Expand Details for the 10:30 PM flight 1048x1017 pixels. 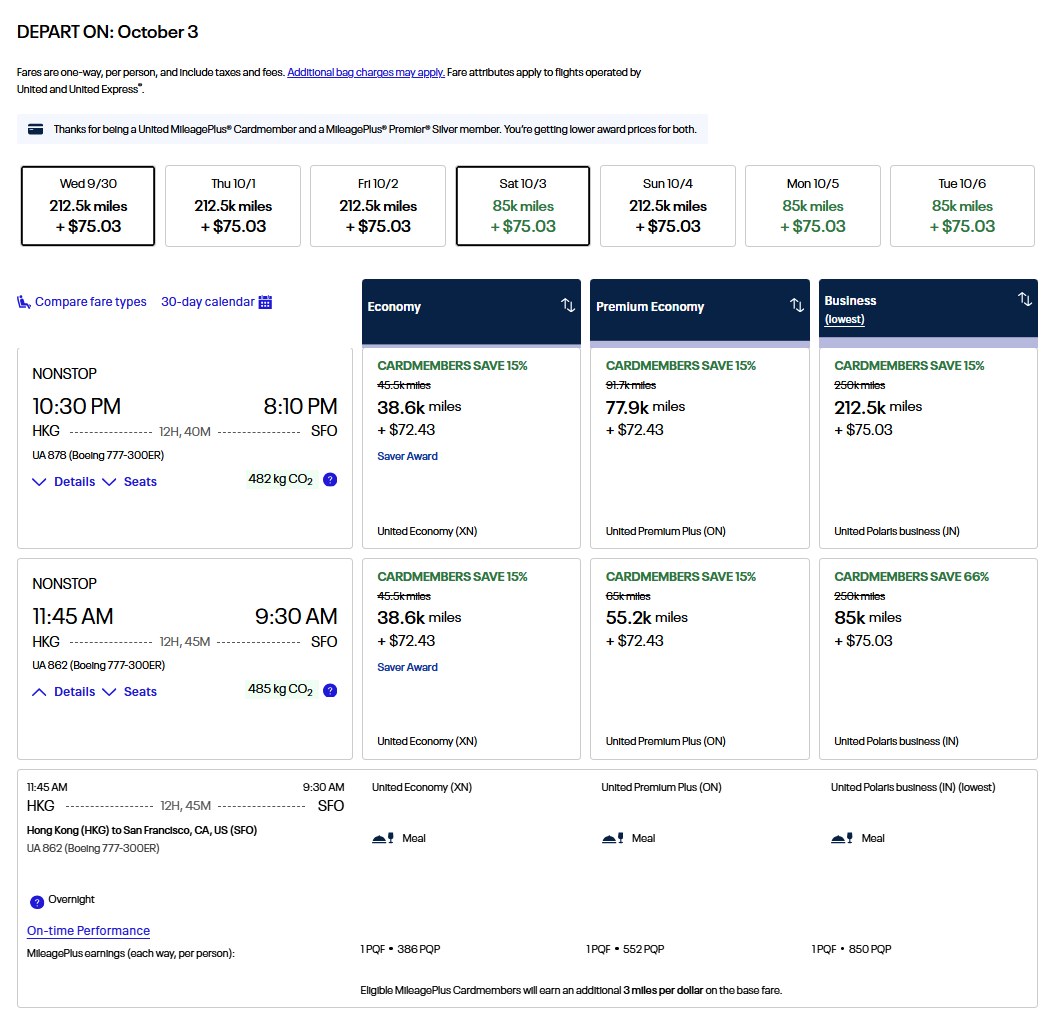64,482
